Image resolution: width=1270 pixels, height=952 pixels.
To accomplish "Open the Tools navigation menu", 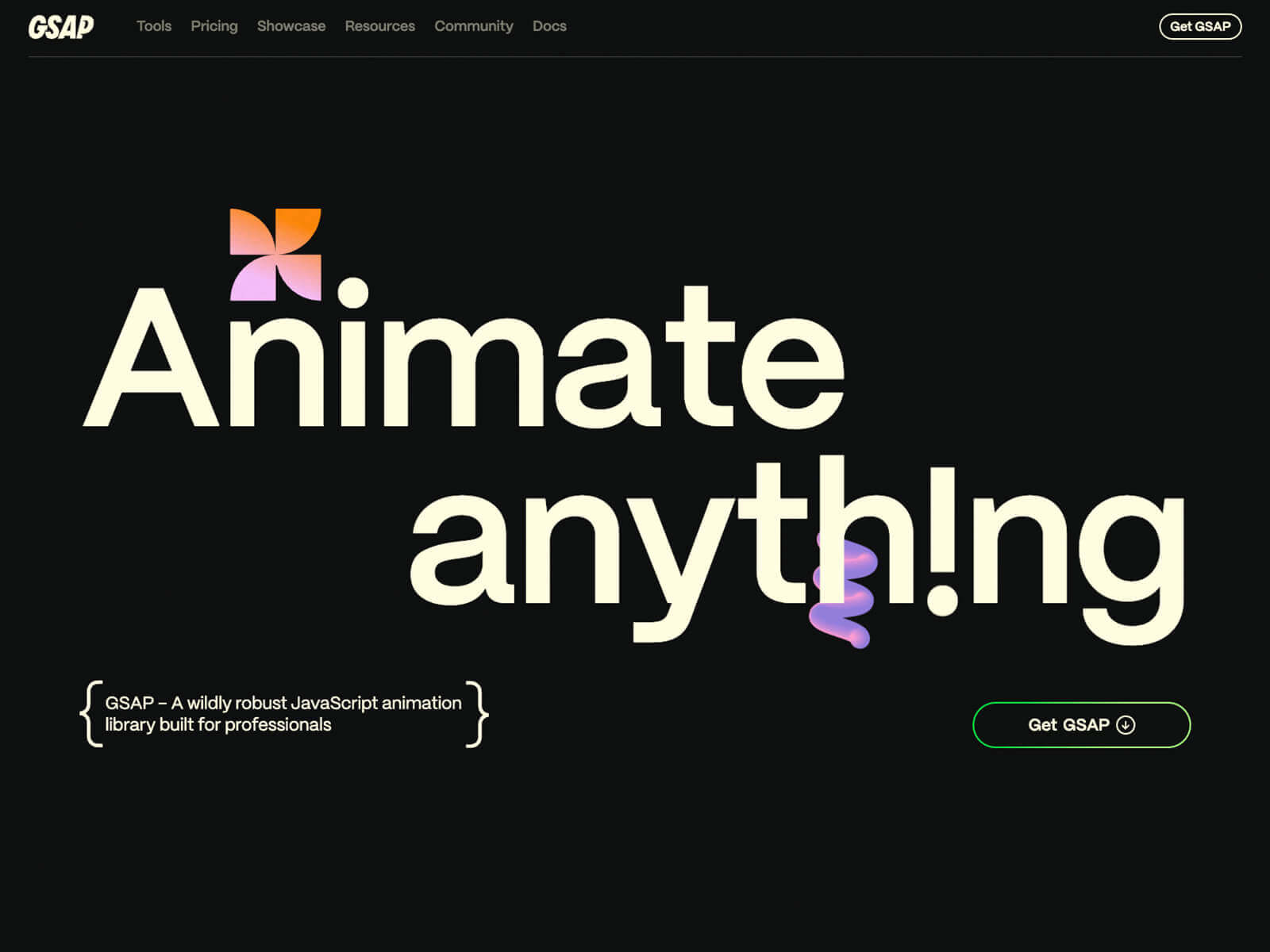I will pos(154,26).
